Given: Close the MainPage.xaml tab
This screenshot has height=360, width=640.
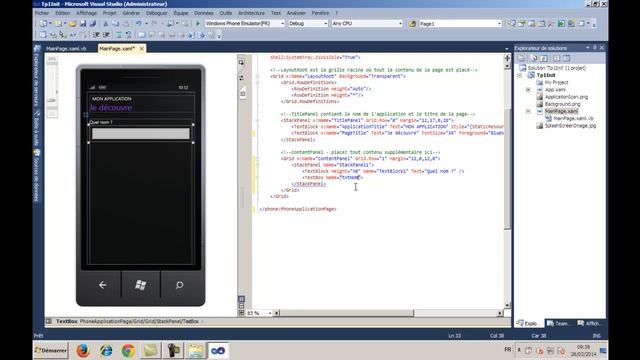Looking at the screenshot, I should (x=142, y=49).
